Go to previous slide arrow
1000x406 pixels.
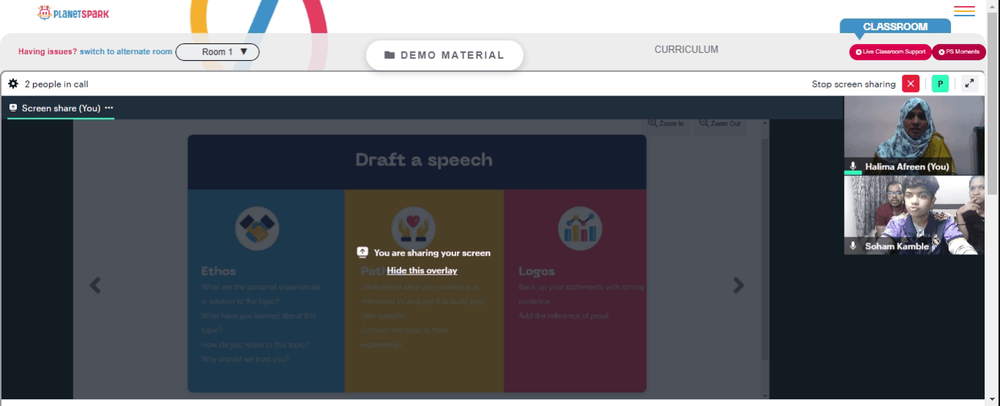pos(95,285)
